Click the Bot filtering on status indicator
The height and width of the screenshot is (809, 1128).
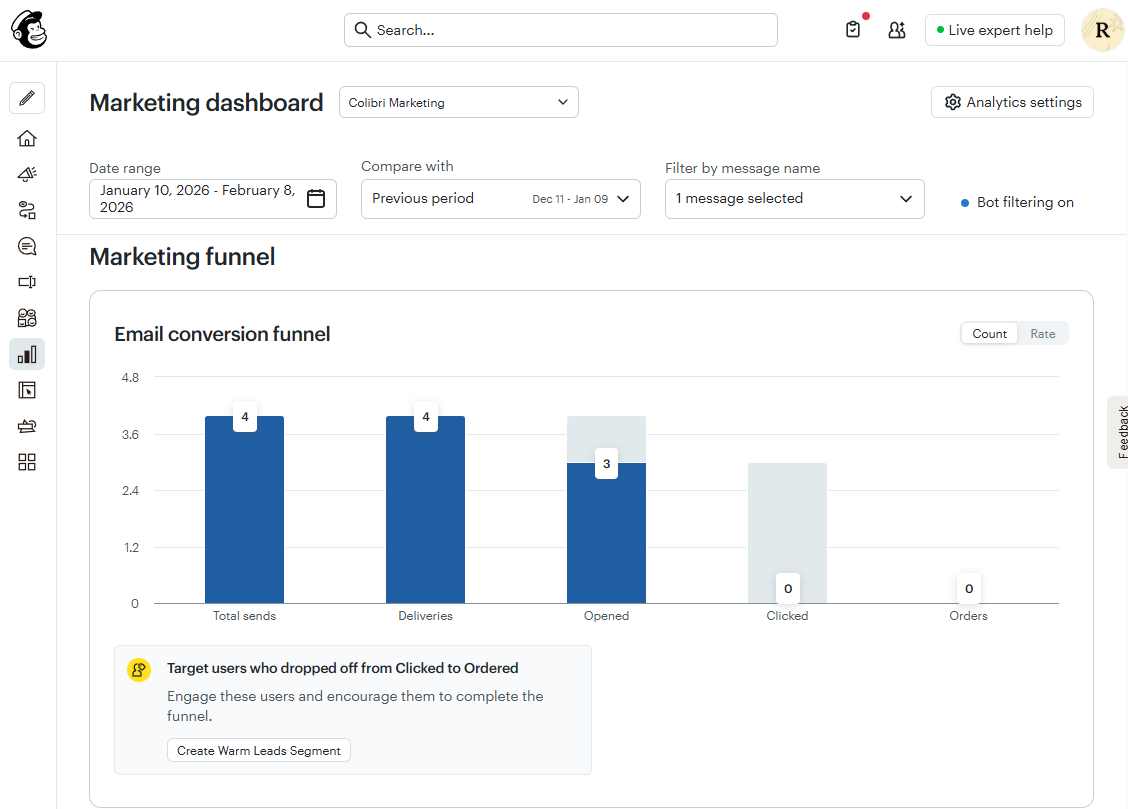click(1016, 202)
